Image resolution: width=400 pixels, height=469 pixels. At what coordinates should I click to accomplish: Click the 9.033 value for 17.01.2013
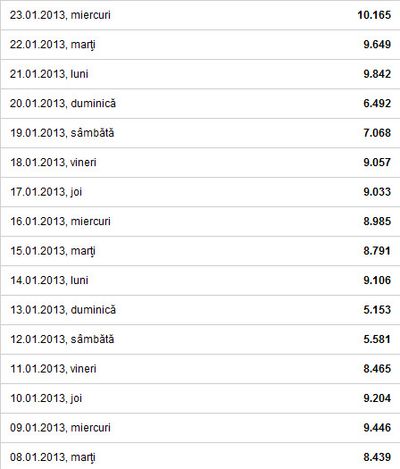[377, 192]
